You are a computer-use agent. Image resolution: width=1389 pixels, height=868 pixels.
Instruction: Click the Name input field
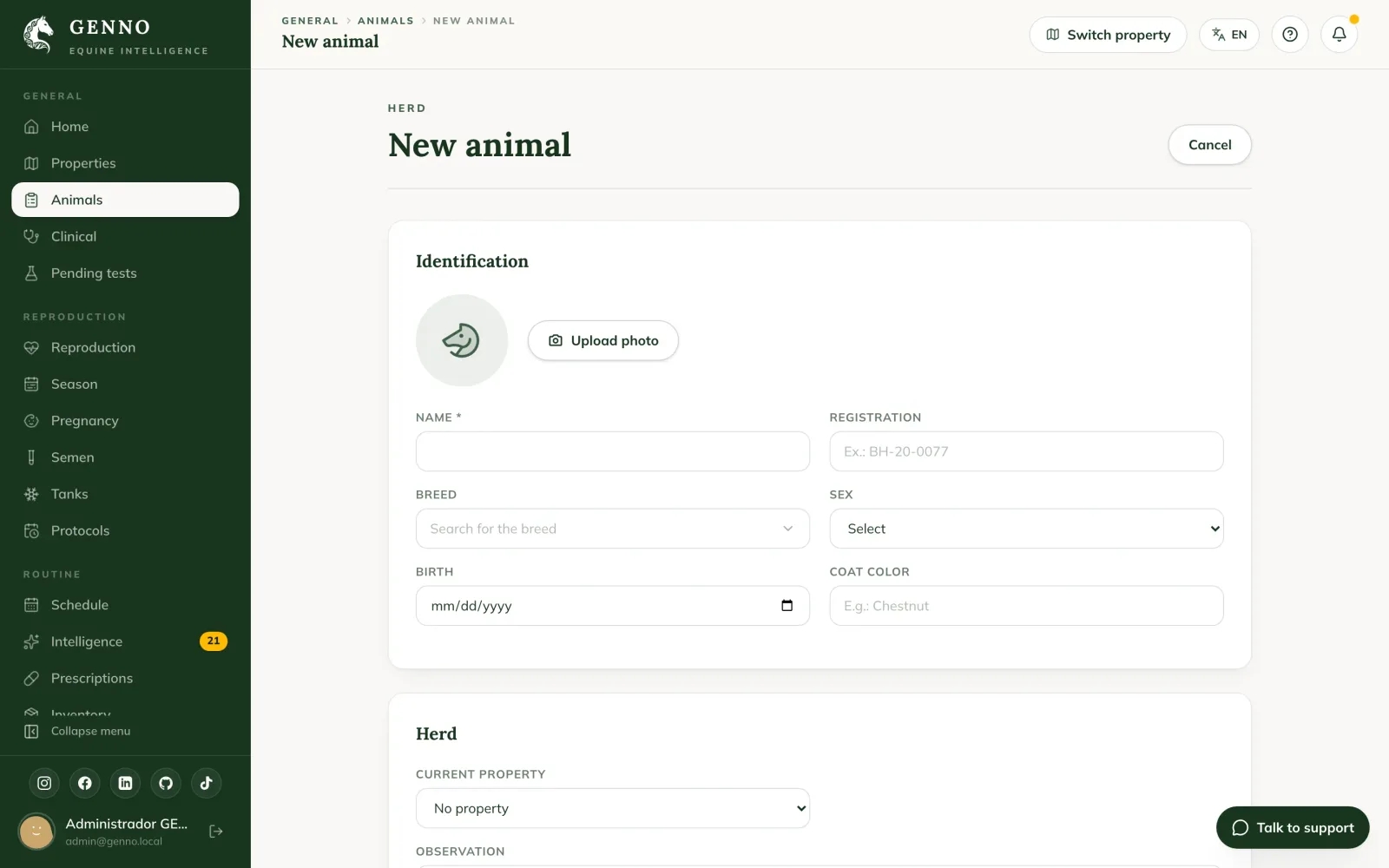(613, 451)
